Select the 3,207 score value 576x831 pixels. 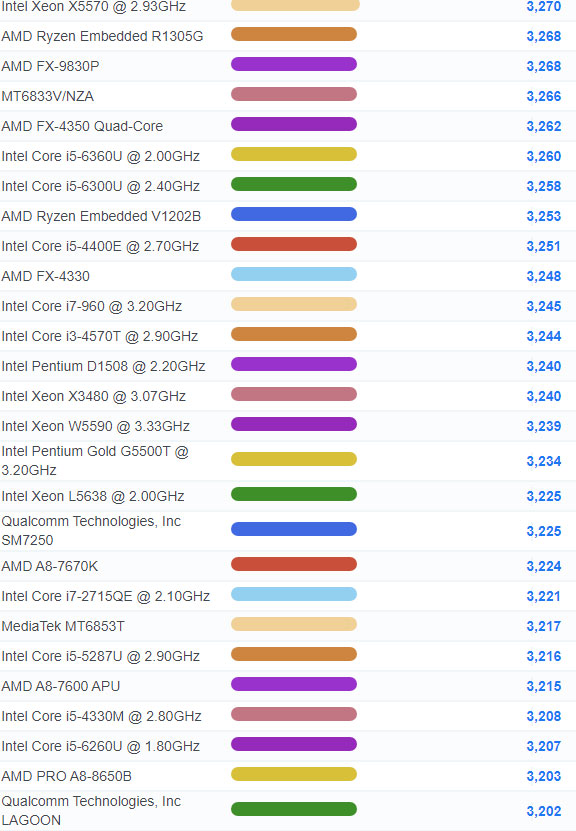[544, 746]
